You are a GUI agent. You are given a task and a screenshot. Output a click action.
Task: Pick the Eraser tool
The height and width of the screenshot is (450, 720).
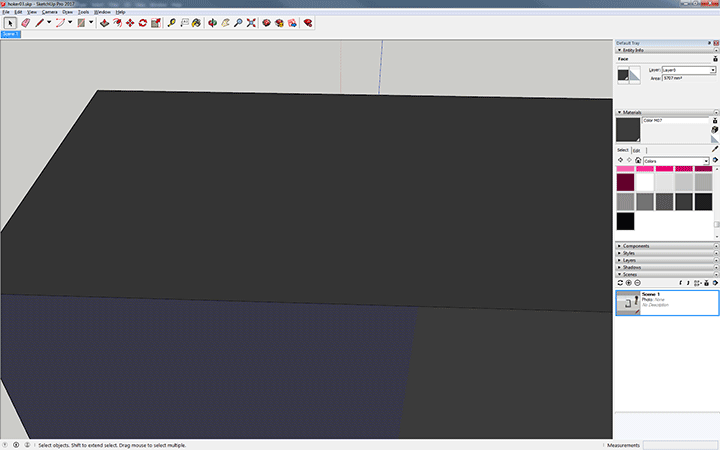click(x=25, y=22)
